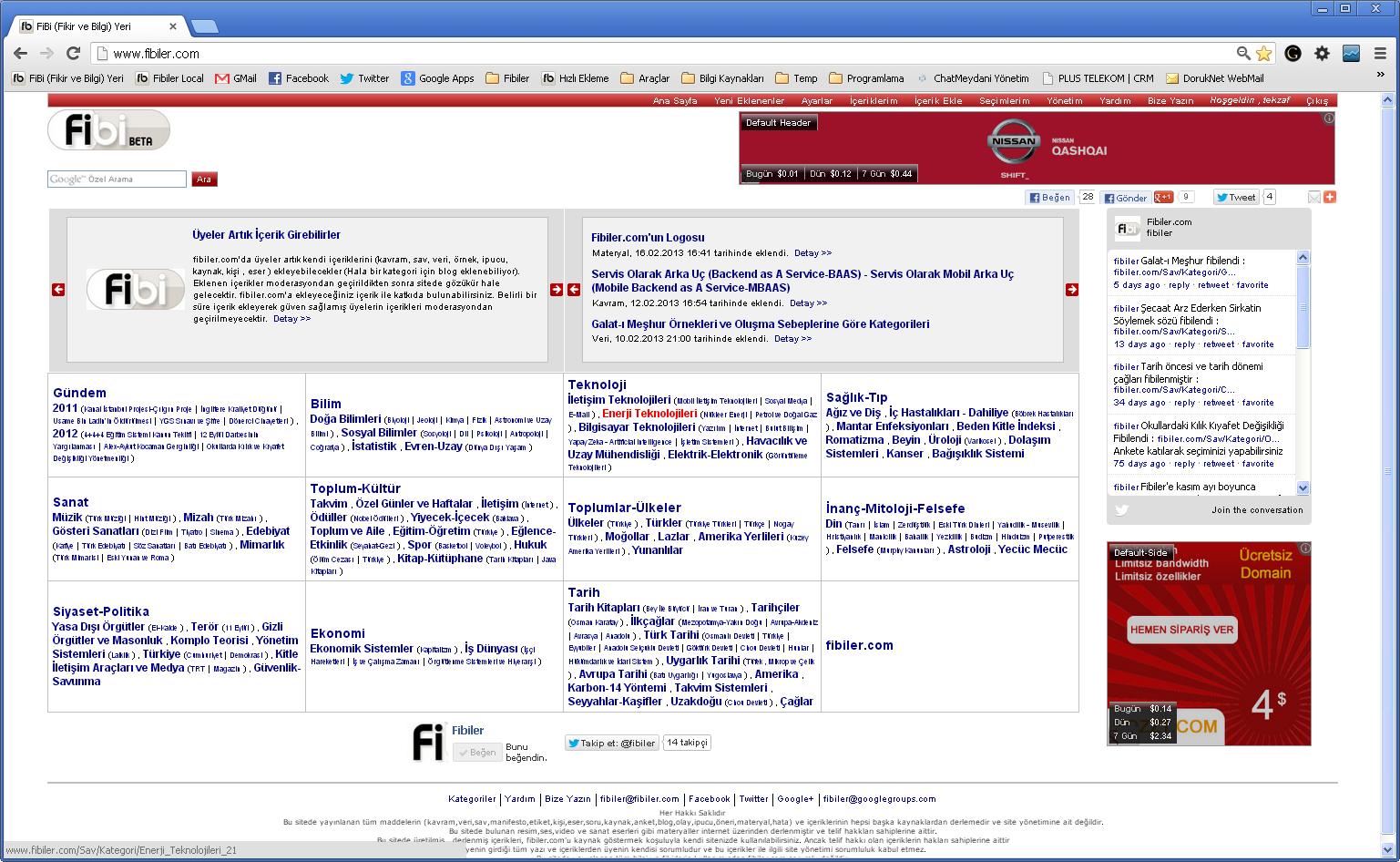Open the Fibiler bookmarks folder

[507, 78]
